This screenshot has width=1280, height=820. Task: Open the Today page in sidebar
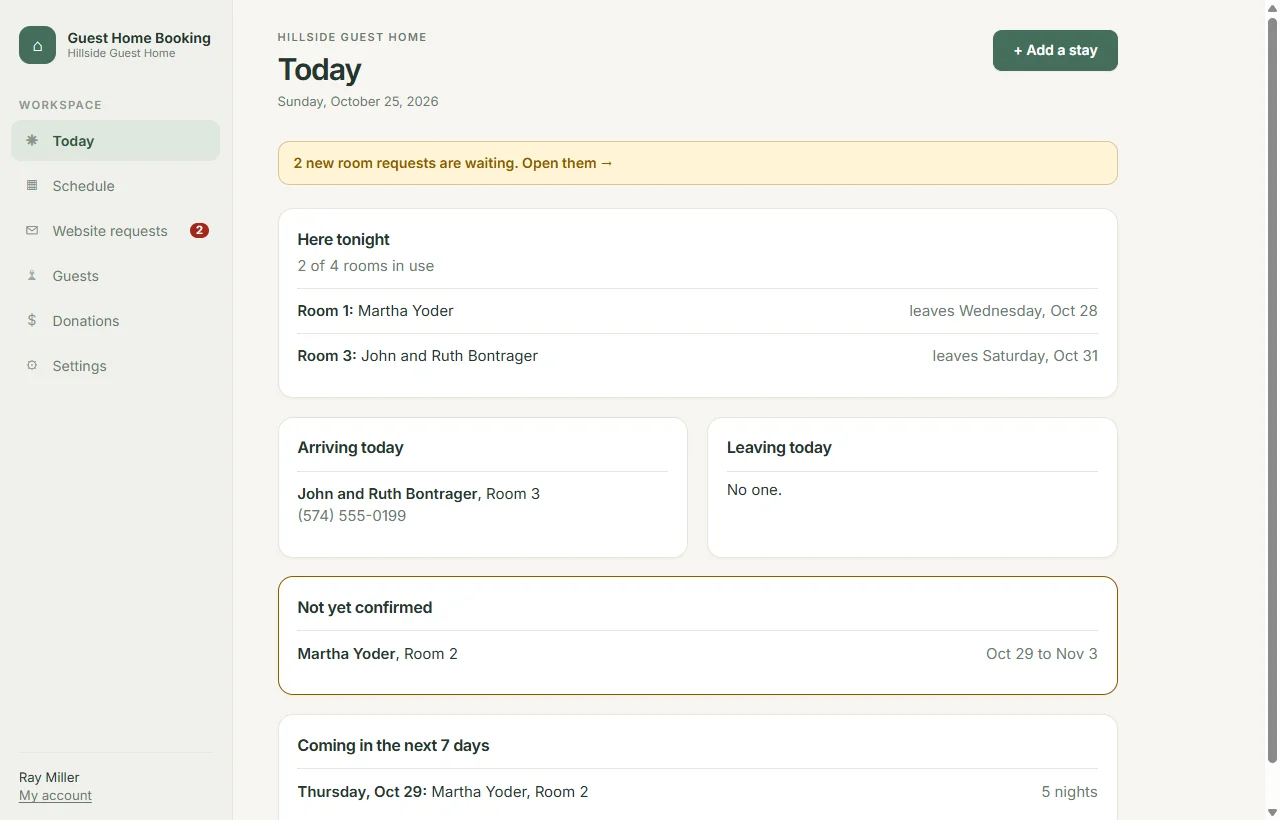point(116,141)
